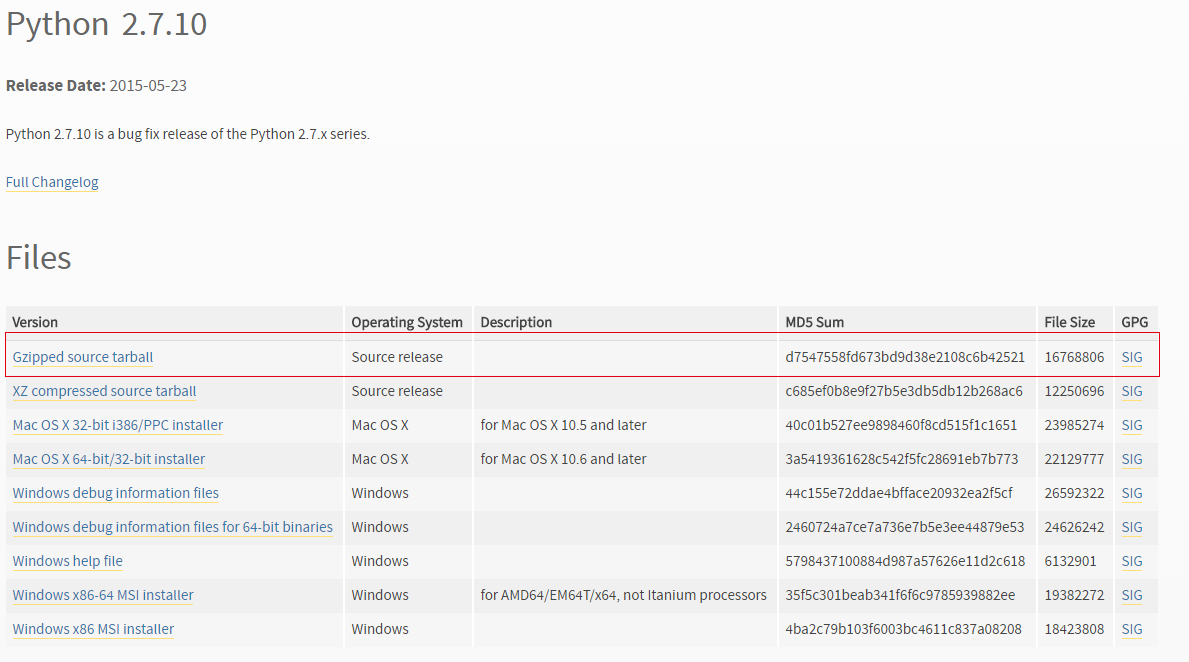Click 'Windows' in the Windows help file row
The image size is (1189, 662).
380,561
